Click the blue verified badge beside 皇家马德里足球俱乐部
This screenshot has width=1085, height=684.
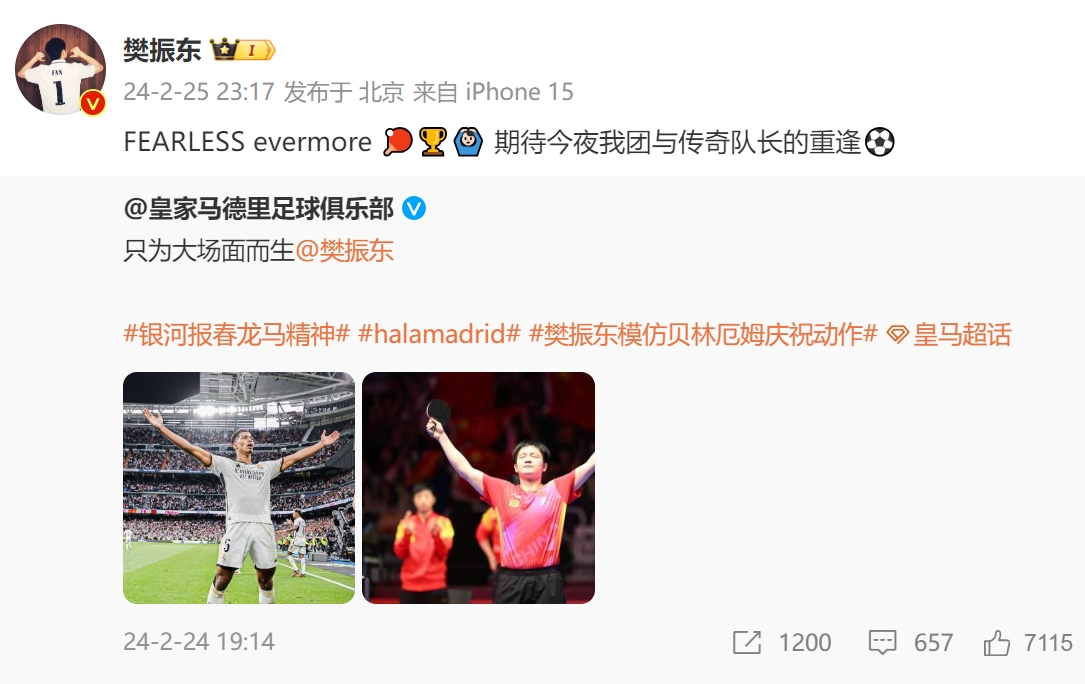click(414, 208)
